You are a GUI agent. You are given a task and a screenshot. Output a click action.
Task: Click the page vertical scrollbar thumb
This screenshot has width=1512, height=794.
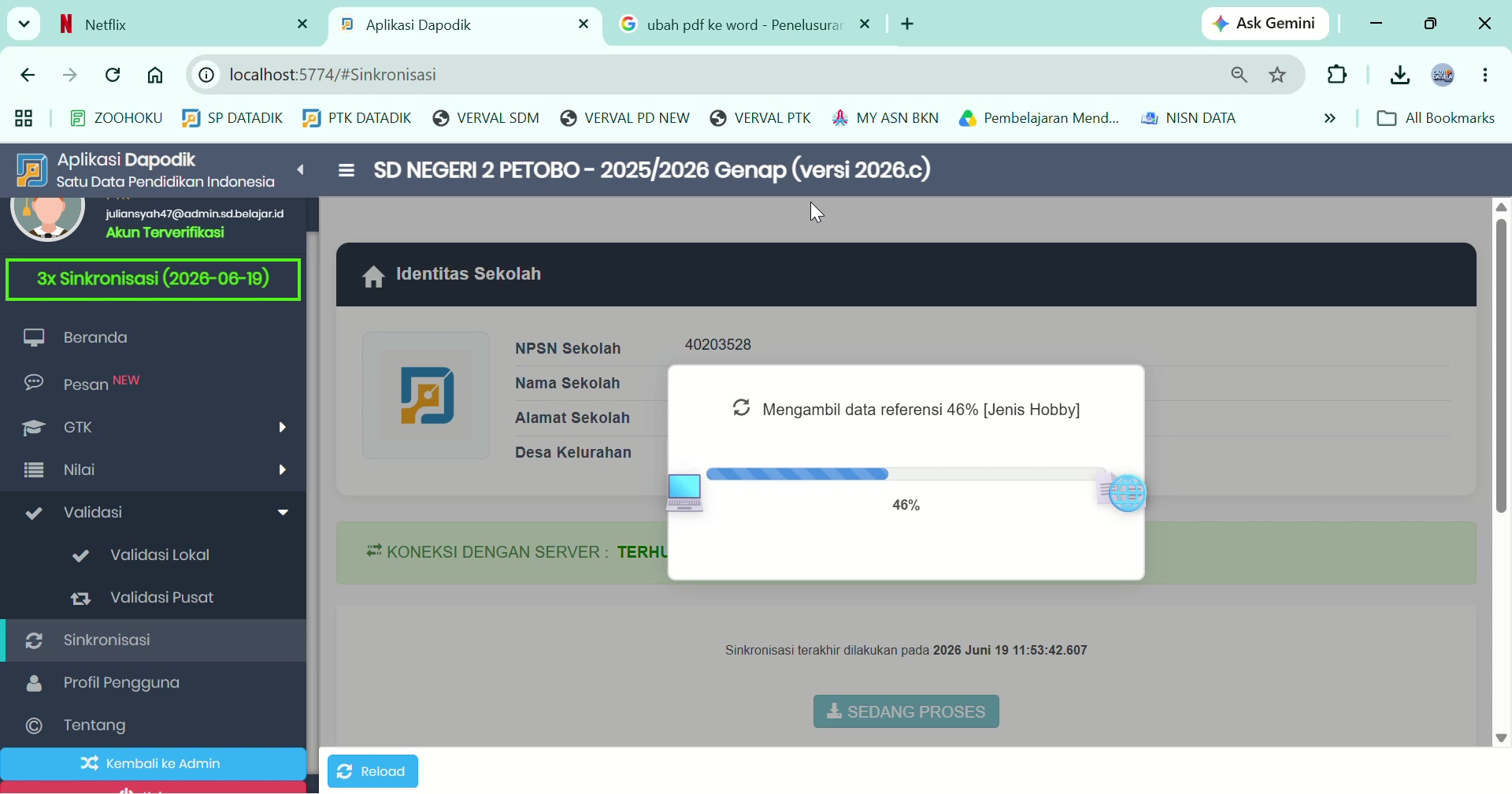[1501, 366]
